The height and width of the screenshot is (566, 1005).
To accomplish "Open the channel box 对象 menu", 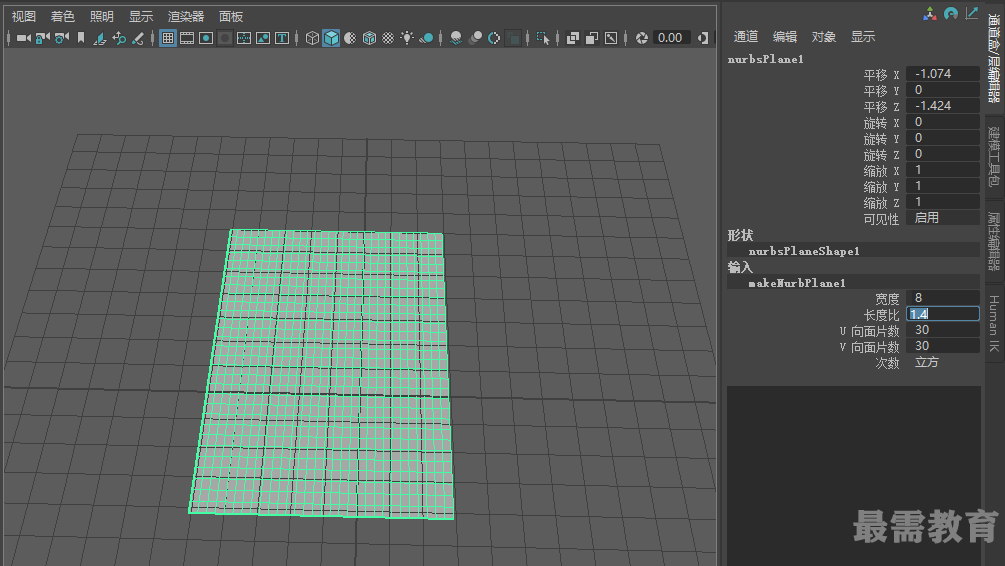I will coord(824,37).
